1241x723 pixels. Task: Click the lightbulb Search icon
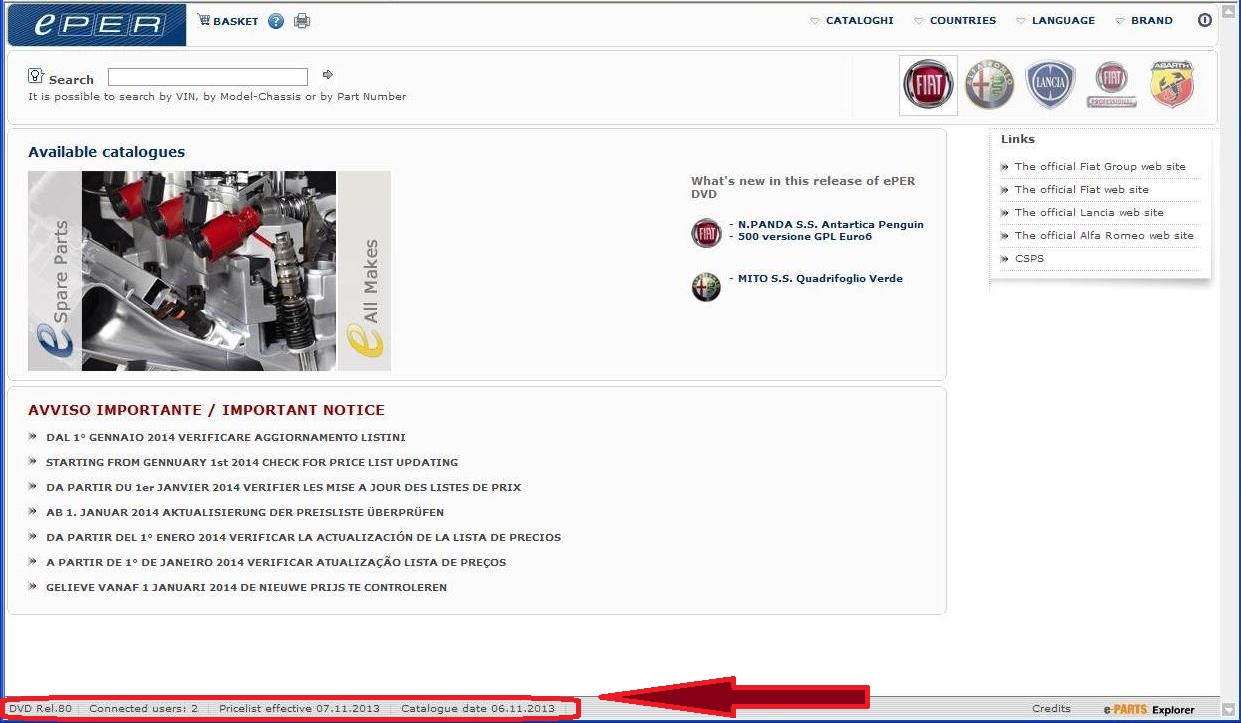36,76
